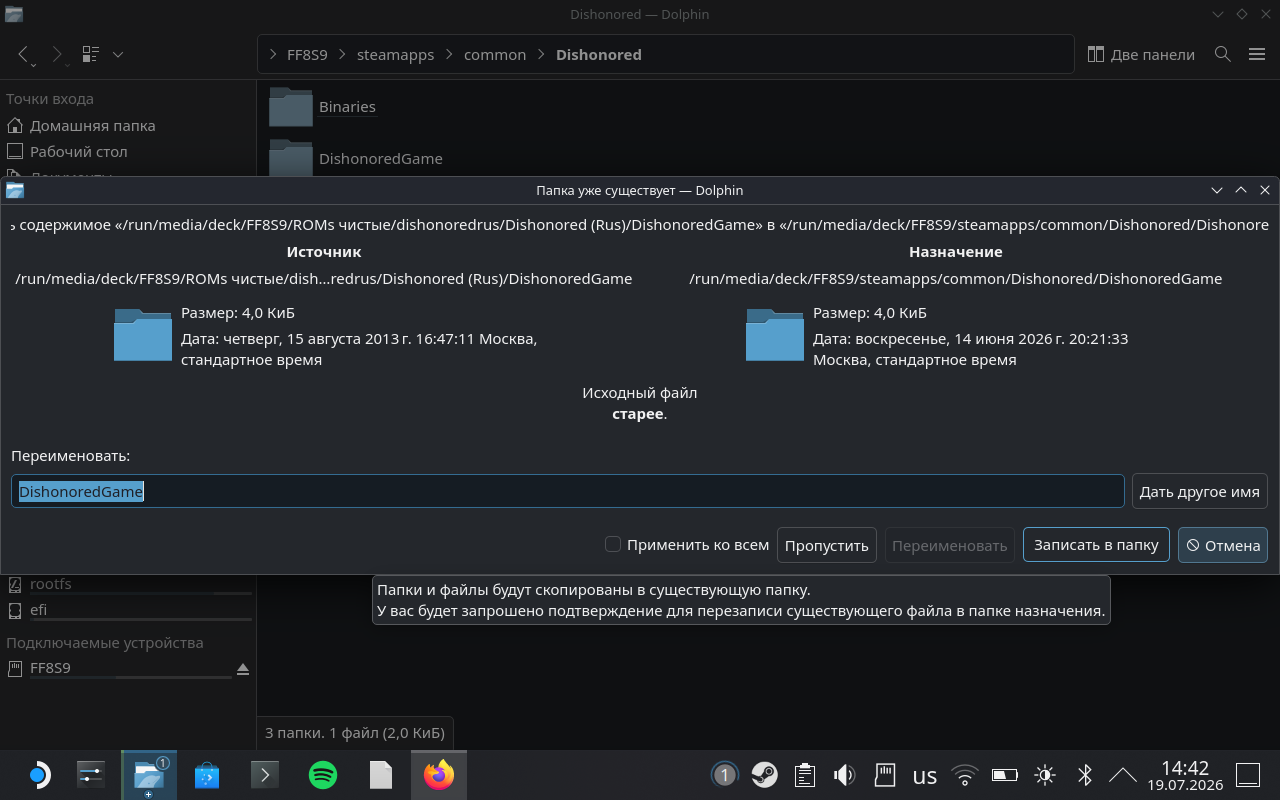Cancel the dialog with Отмена

1223,545
